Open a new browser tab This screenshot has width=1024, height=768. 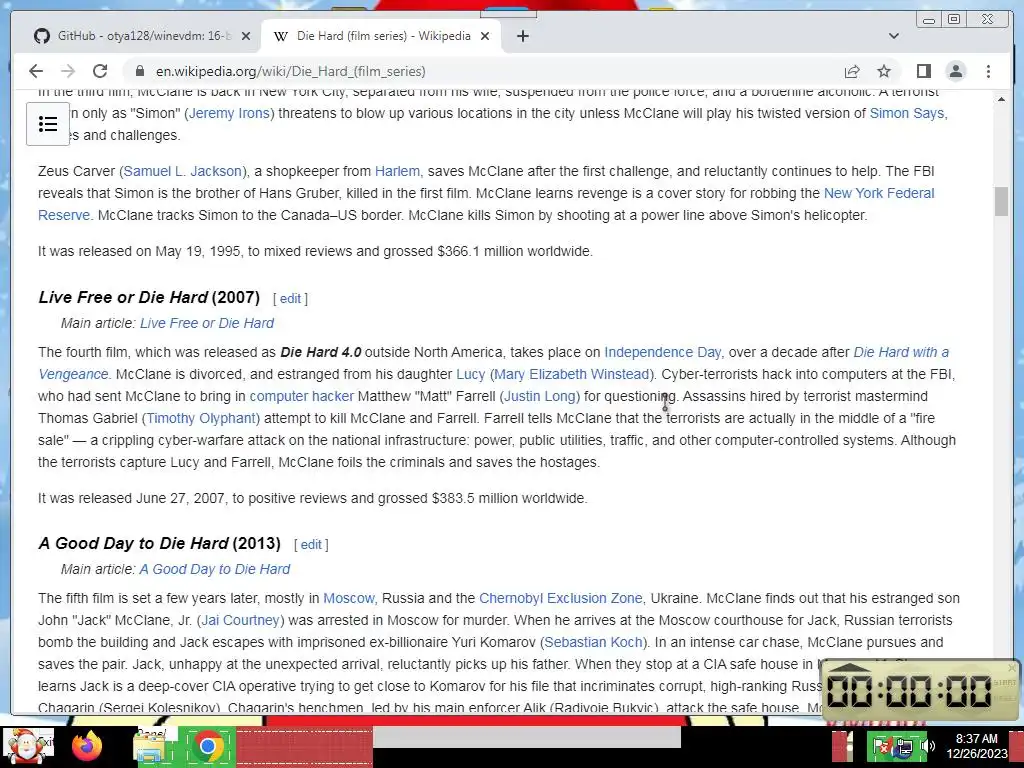coord(522,36)
